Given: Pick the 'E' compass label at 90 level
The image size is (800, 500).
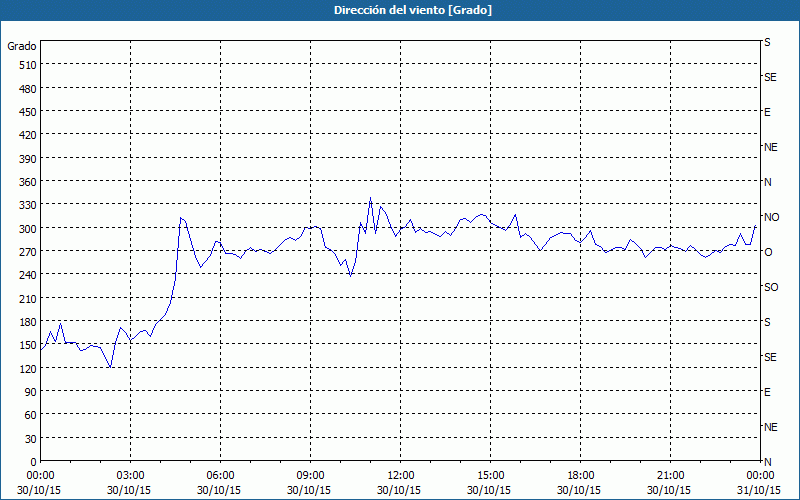Looking at the screenshot, I should 767,392.
